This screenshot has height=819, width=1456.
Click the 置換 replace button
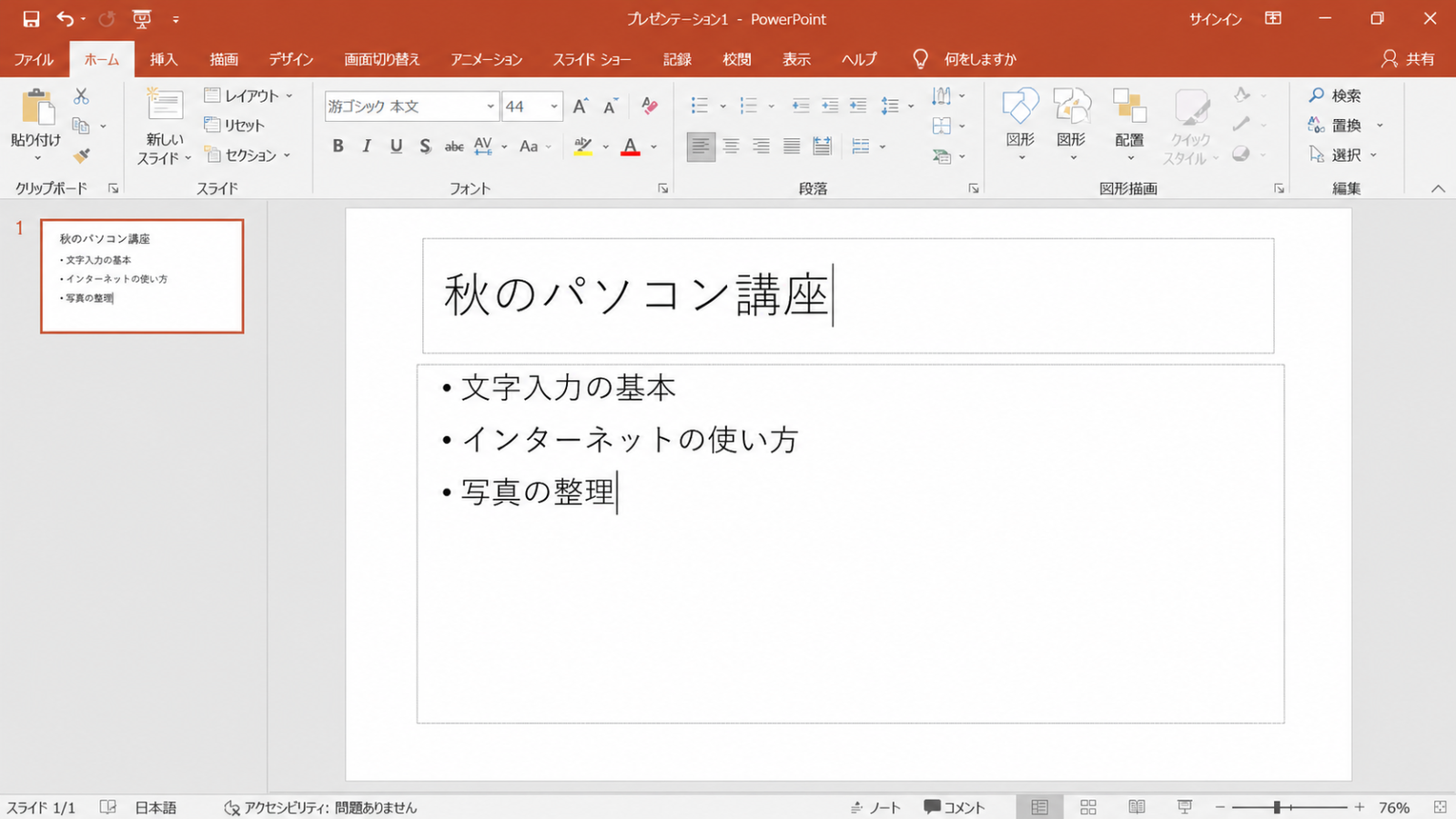pos(1335,126)
